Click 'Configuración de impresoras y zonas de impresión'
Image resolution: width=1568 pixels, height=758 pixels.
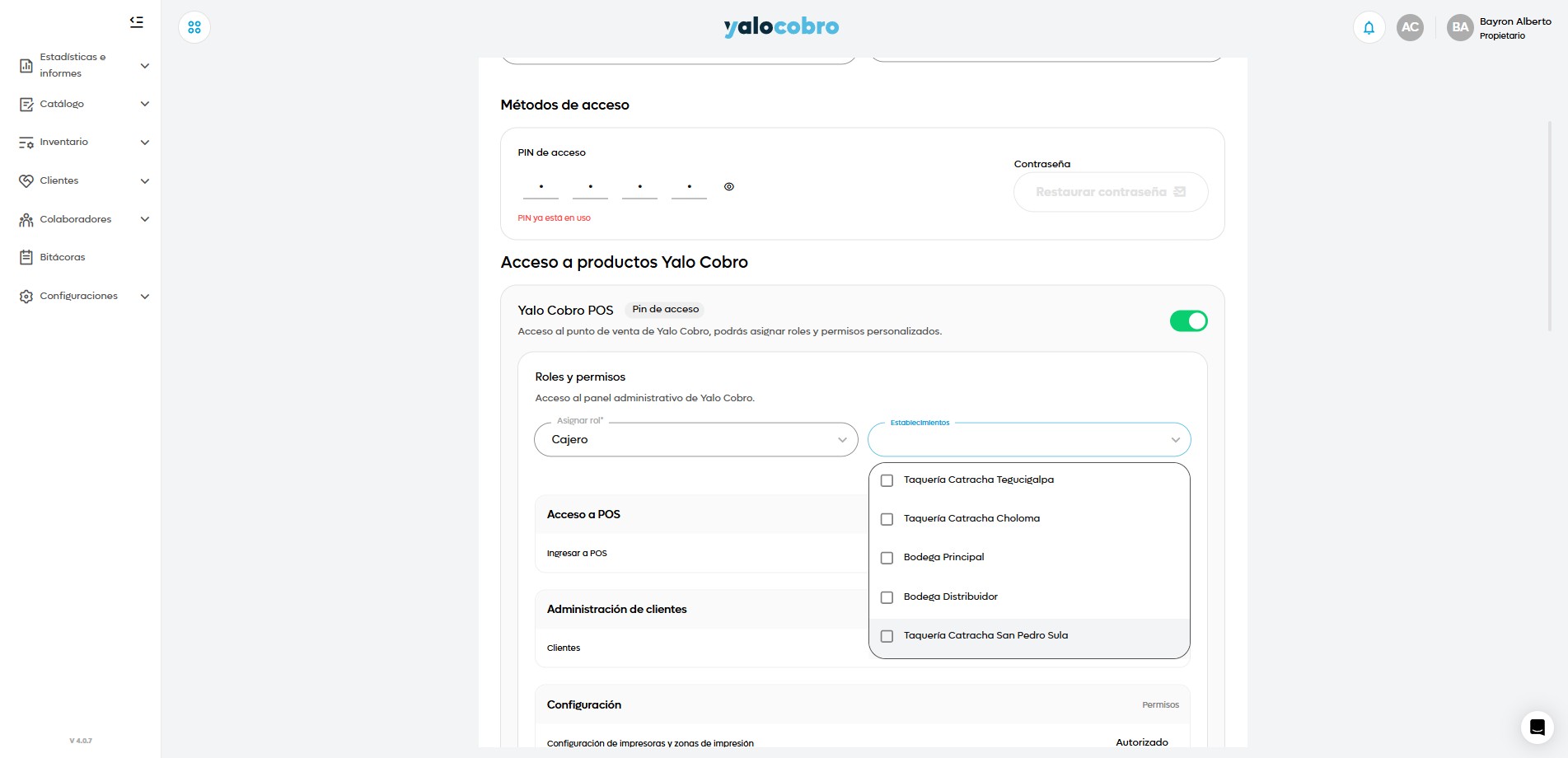[x=650, y=743]
